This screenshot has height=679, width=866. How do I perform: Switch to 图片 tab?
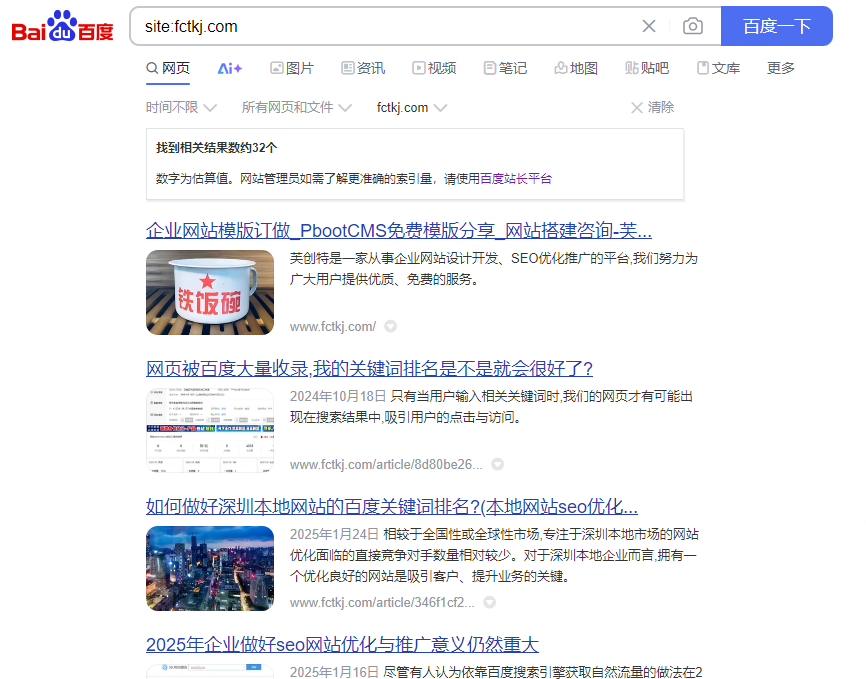tap(292, 68)
